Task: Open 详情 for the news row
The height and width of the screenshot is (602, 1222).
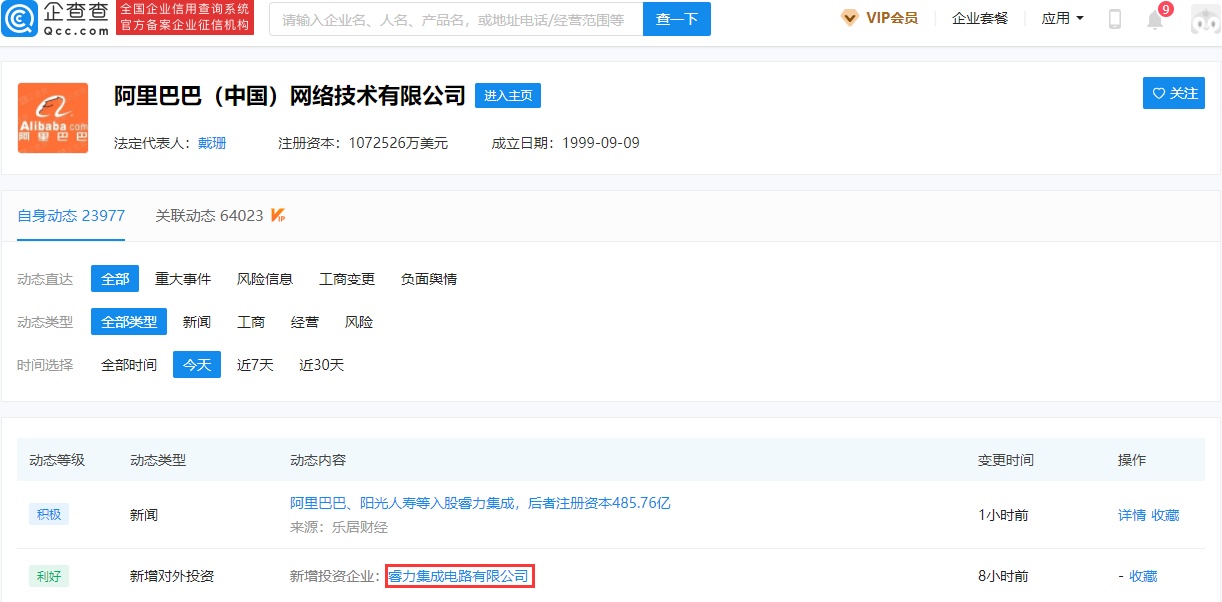Action: tap(1132, 515)
